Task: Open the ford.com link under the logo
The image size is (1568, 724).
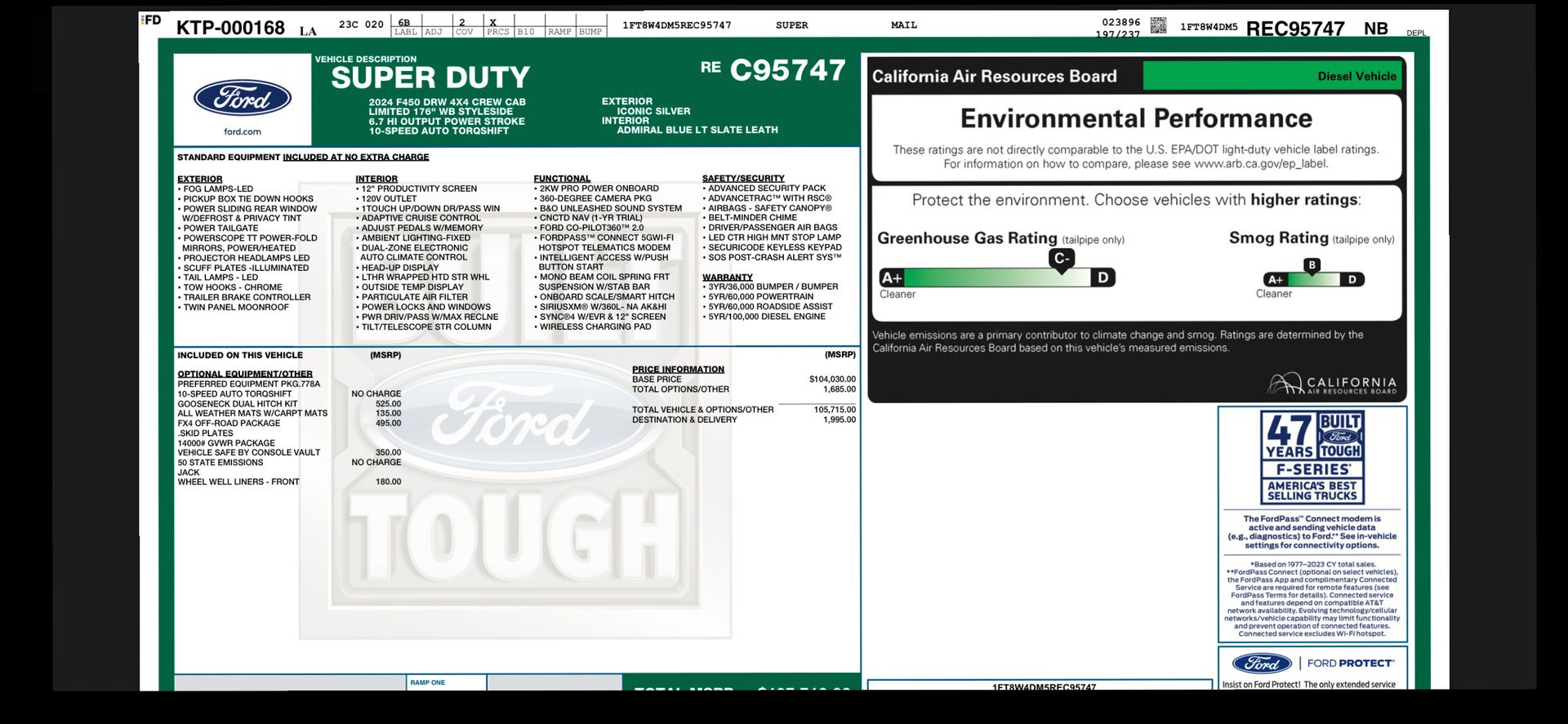Action: coord(243,131)
